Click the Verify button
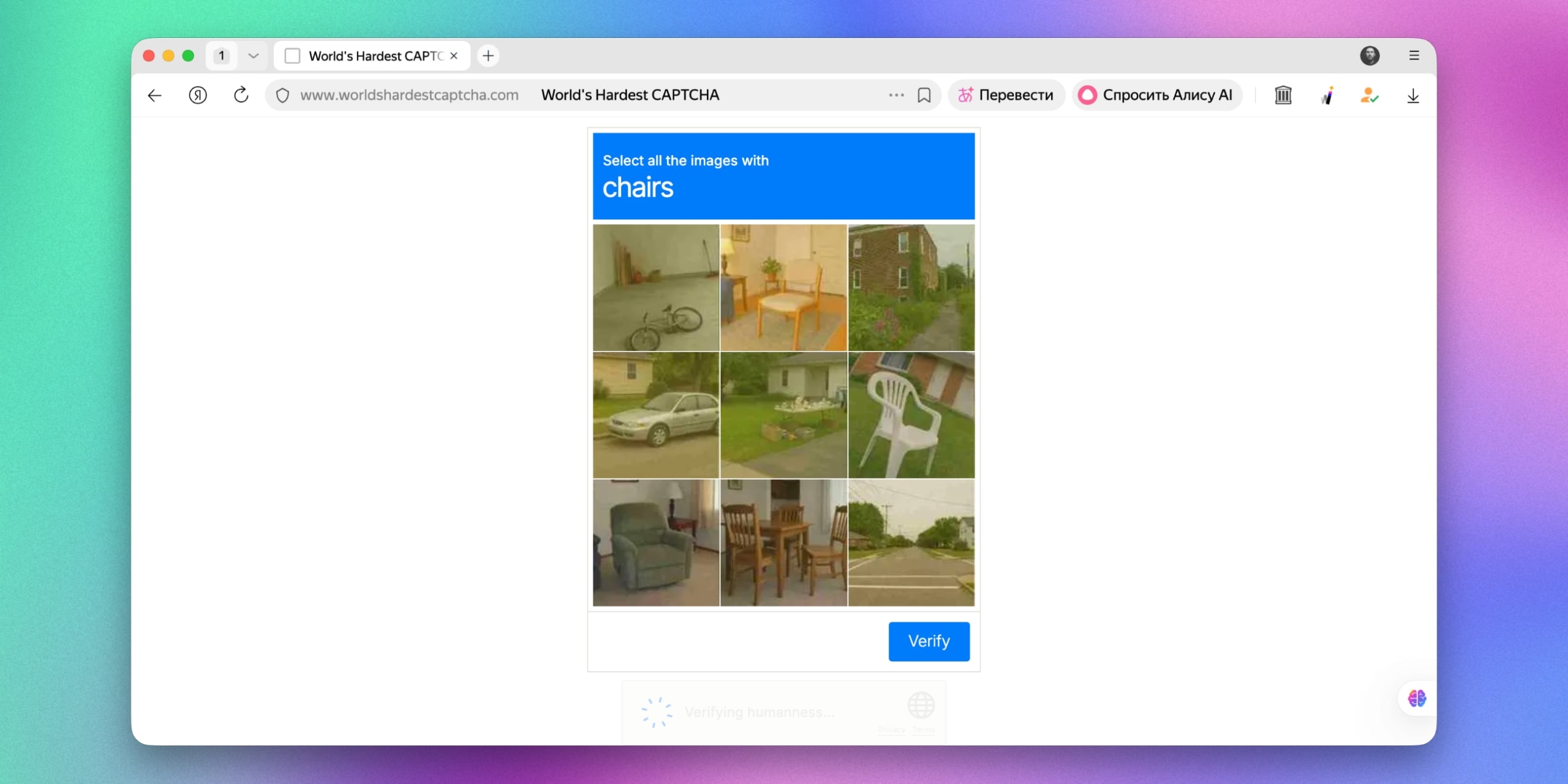Screen dimensions: 1568x784 pyautogui.click(x=929, y=641)
